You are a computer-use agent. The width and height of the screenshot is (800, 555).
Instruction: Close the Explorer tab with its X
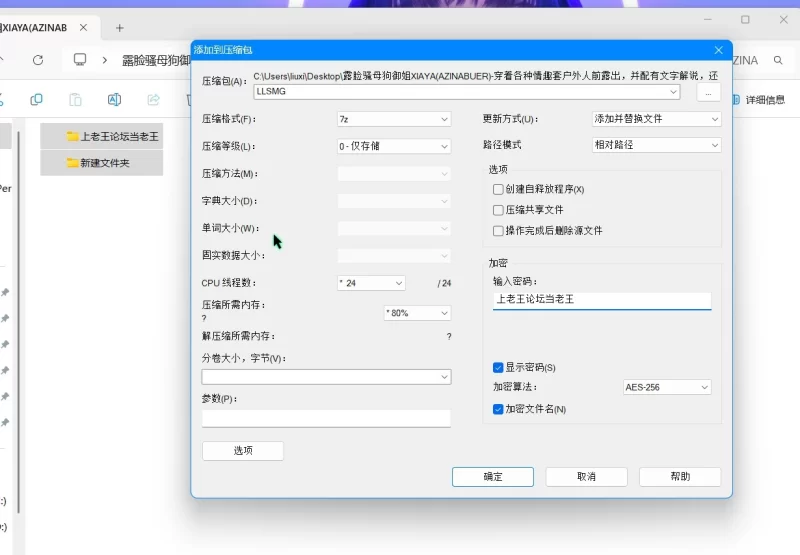83,28
